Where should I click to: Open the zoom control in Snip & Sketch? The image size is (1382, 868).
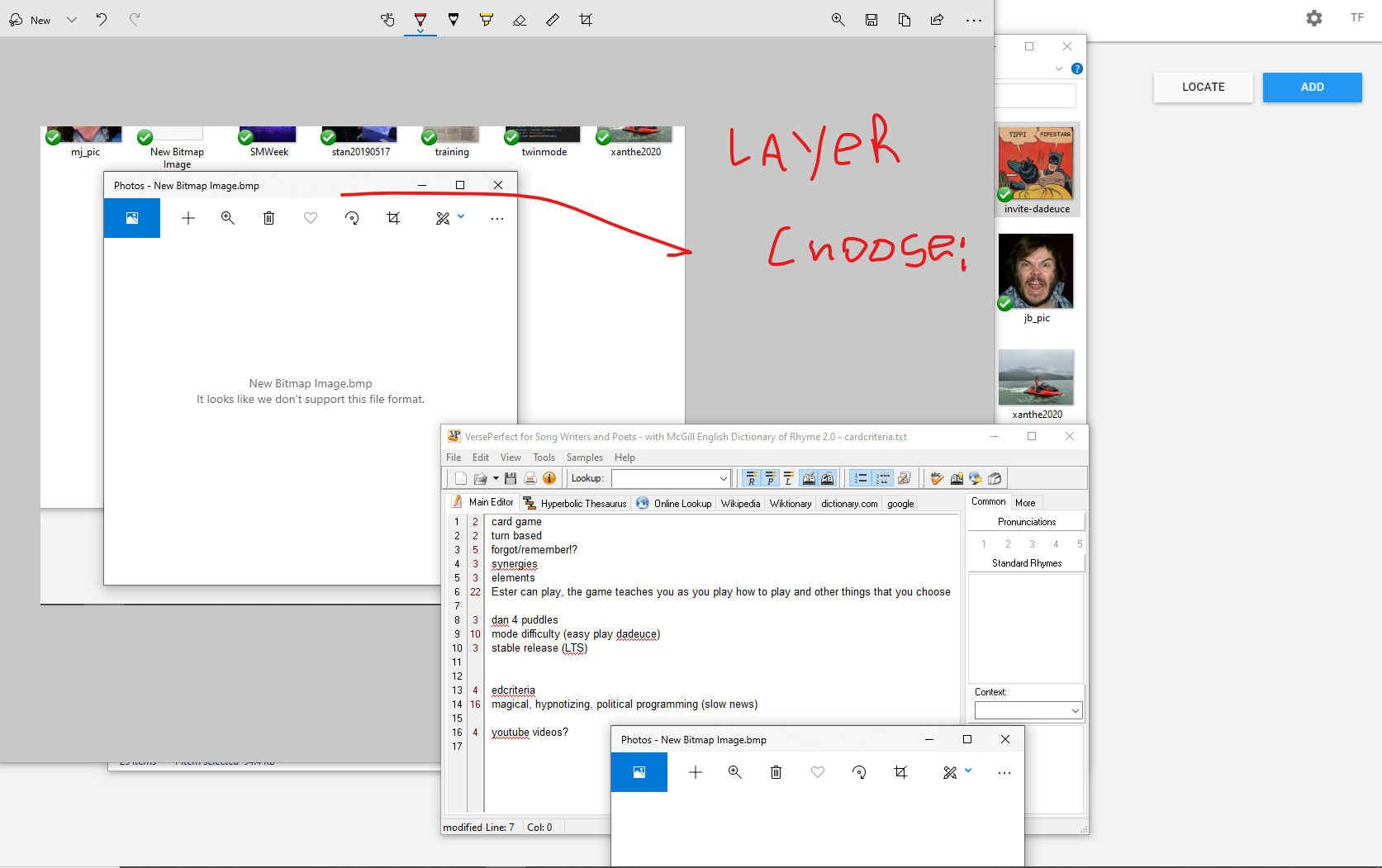click(x=838, y=20)
